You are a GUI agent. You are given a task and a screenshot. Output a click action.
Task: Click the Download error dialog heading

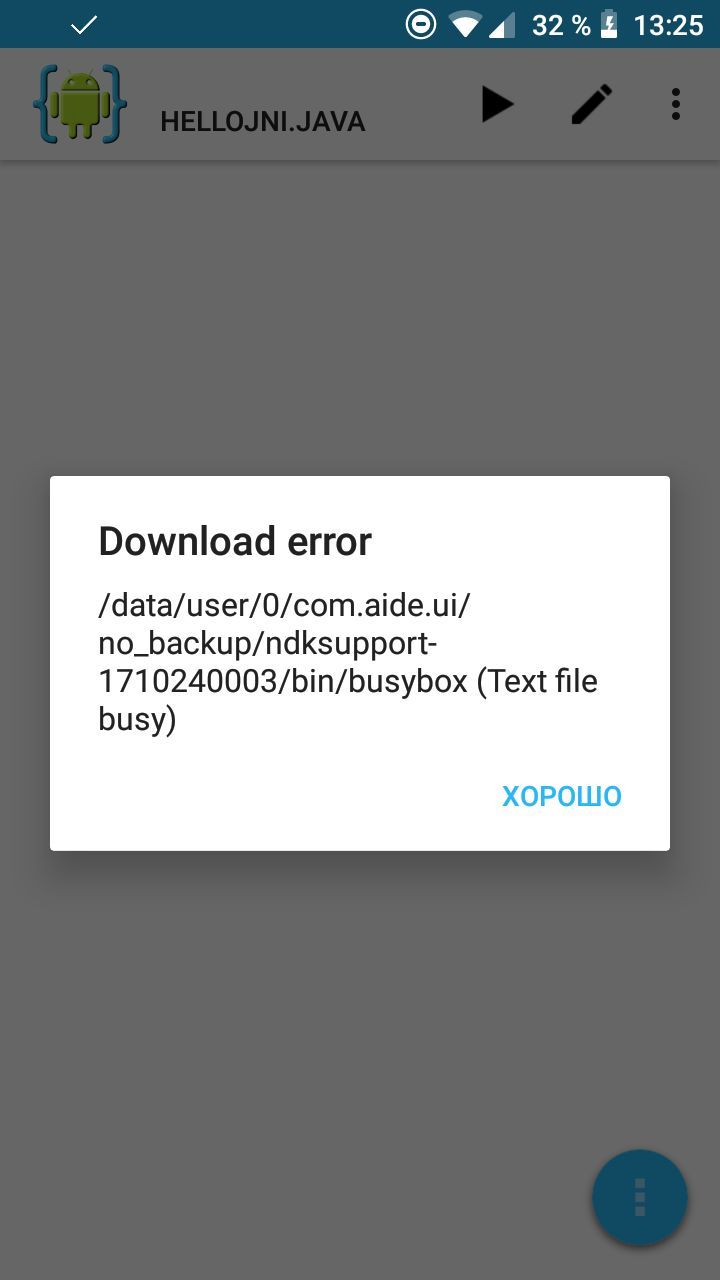[235, 541]
